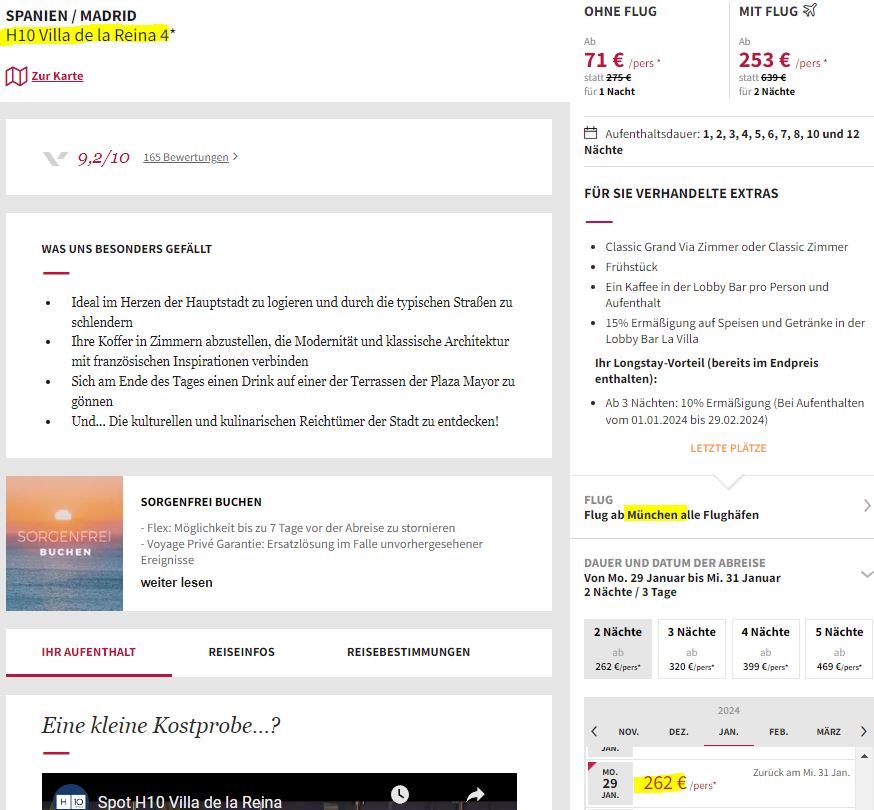The width and height of the screenshot is (874, 810).
Task: Open the REISEINFOS tab
Action: coord(241,652)
